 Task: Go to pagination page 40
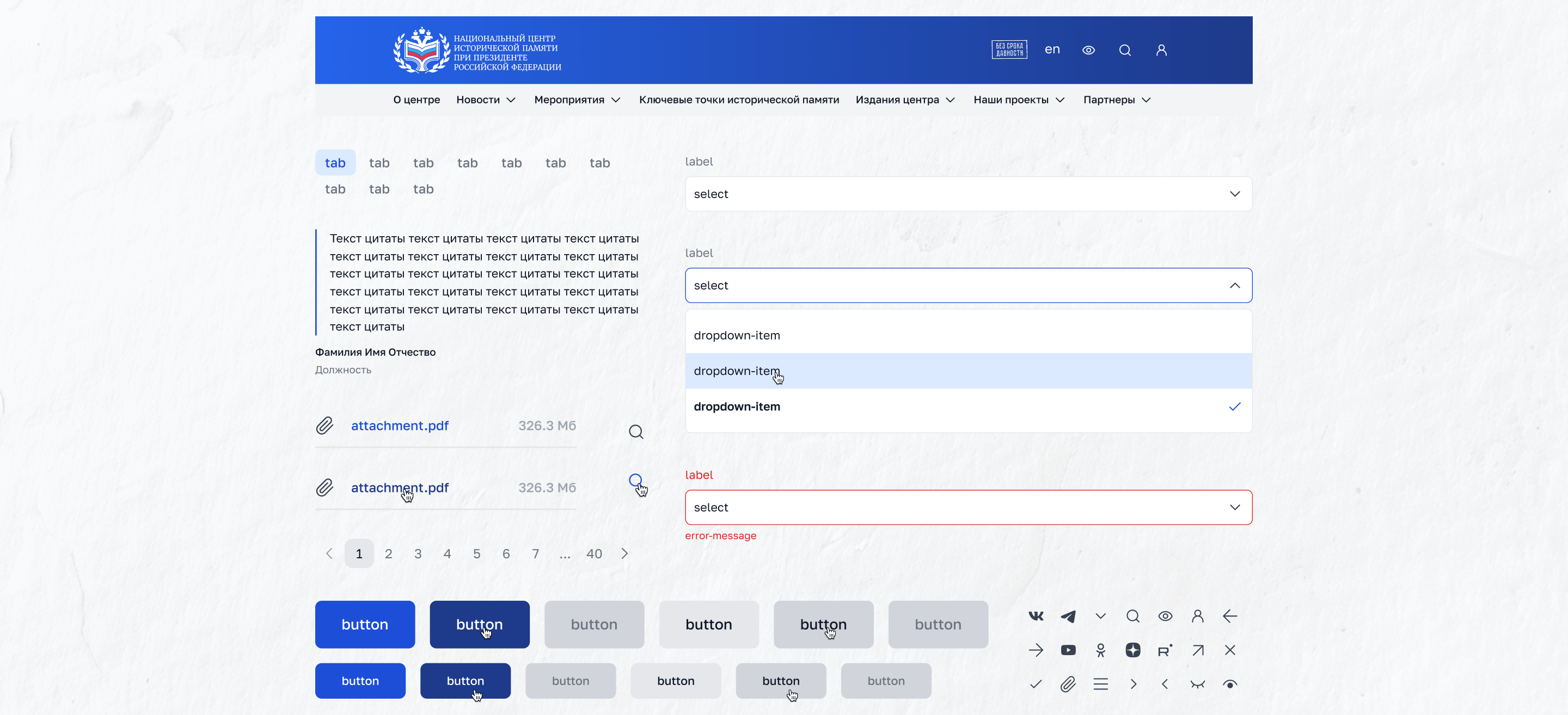[x=593, y=554]
